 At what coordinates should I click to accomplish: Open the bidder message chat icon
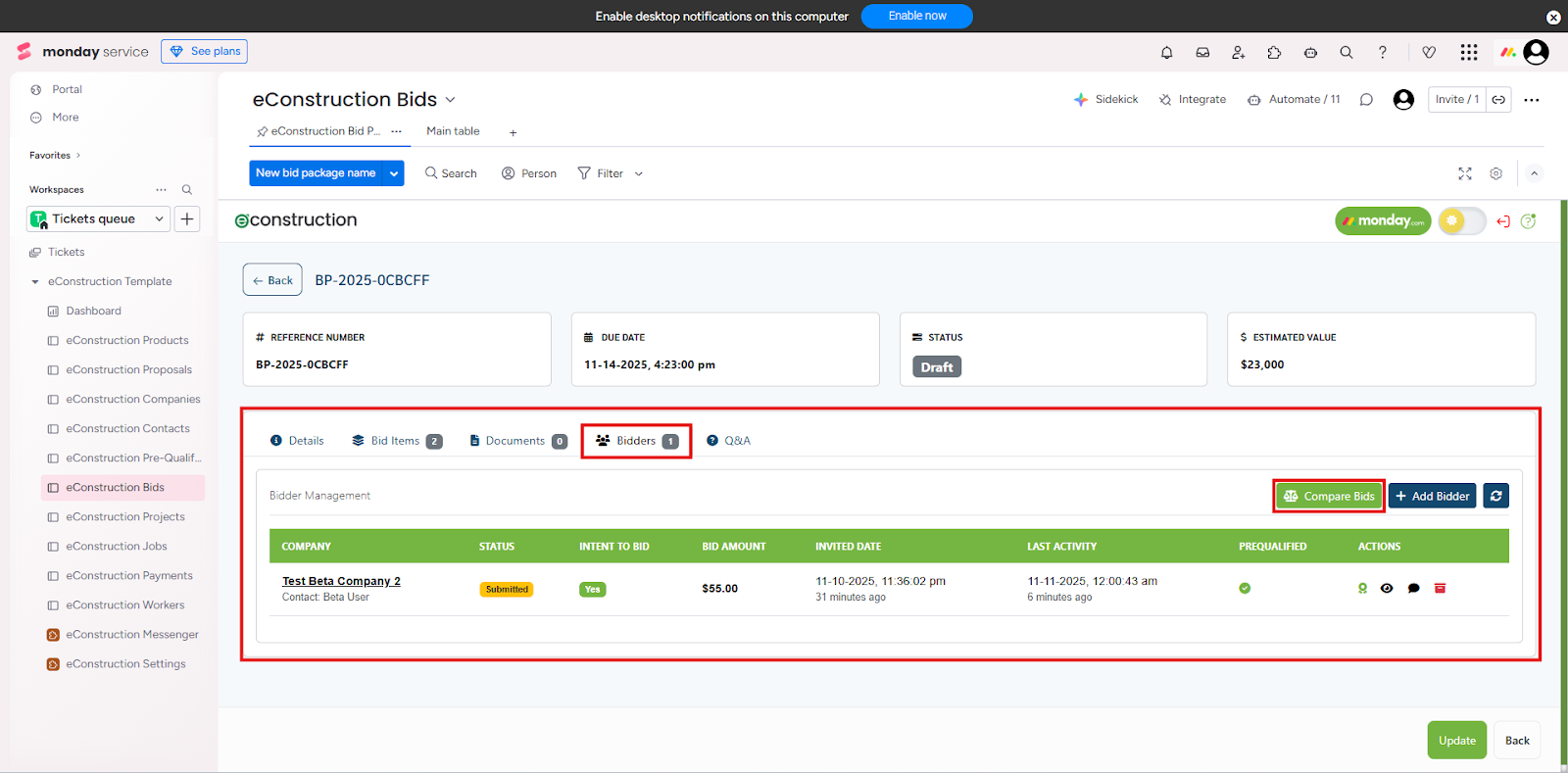pyautogui.click(x=1413, y=589)
